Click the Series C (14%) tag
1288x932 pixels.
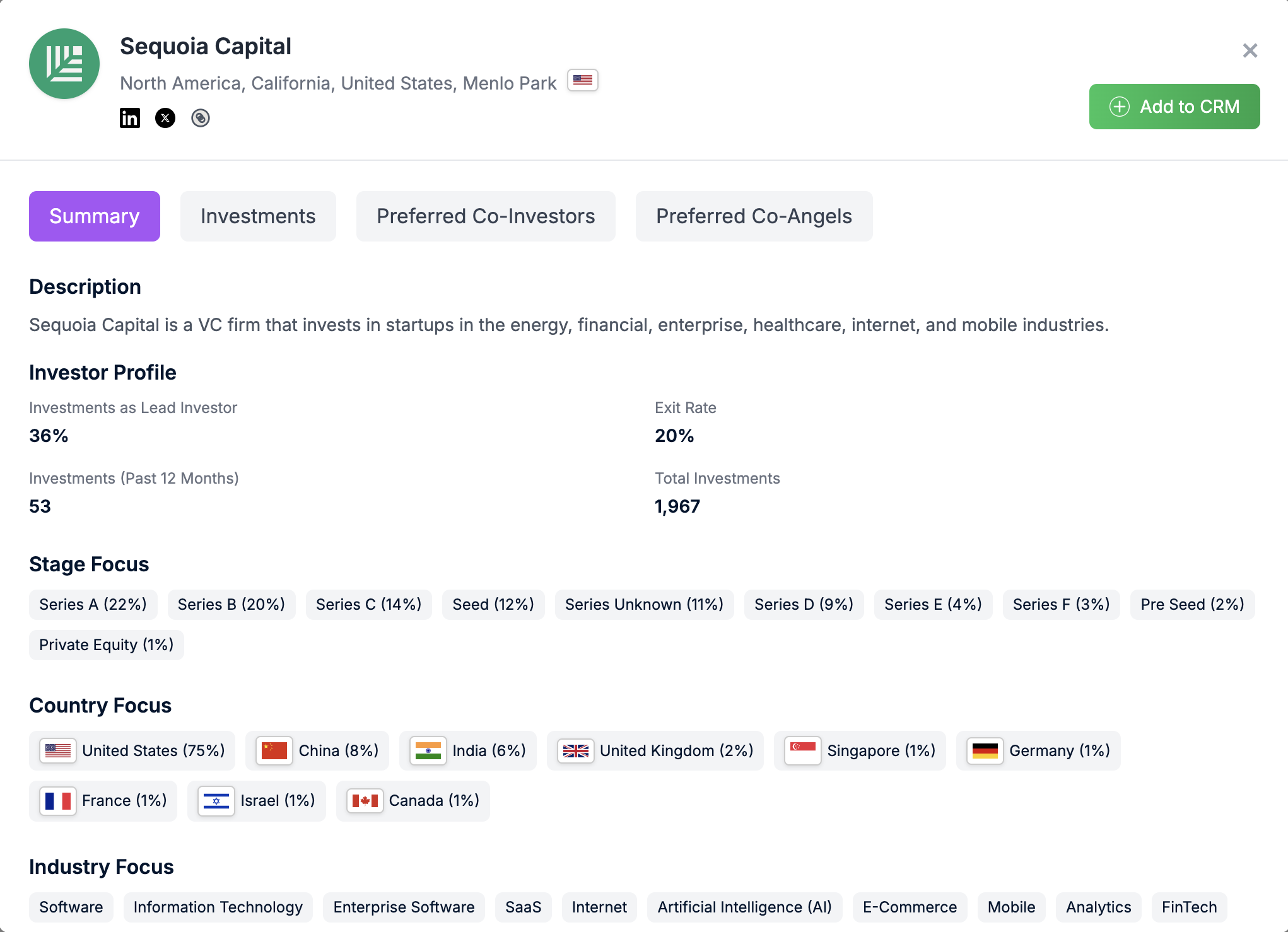pos(369,605)
